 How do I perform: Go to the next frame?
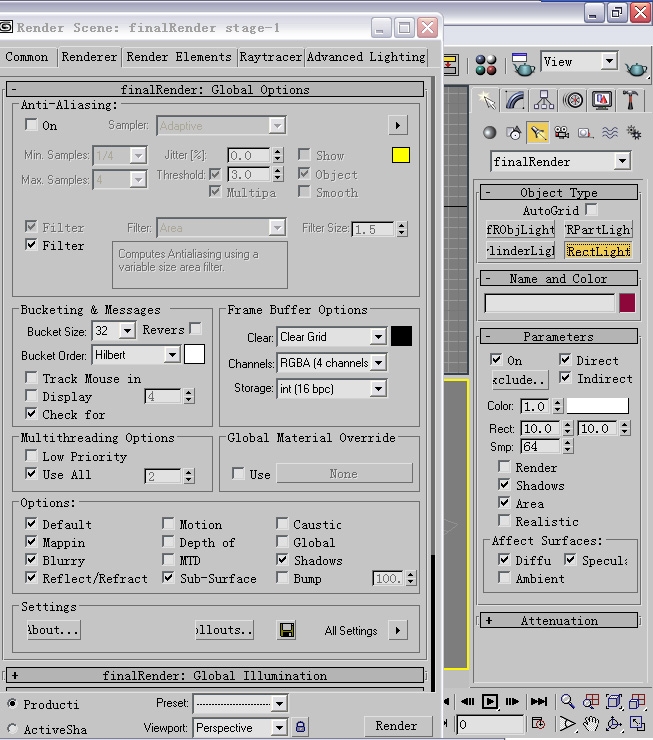tap(512, 701)
